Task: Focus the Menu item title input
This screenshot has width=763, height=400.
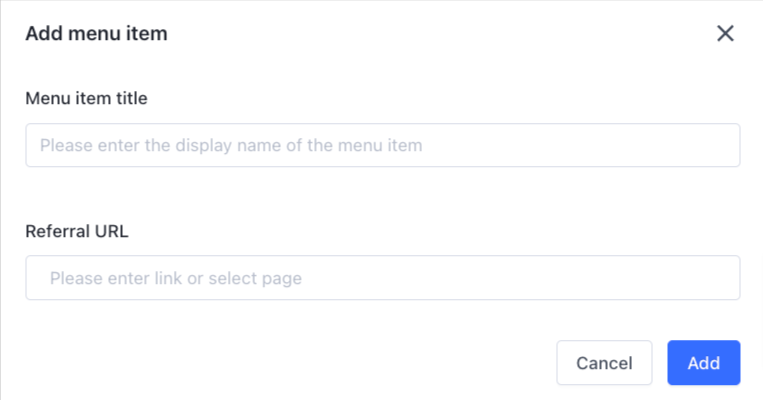Action: click(382, 145)
